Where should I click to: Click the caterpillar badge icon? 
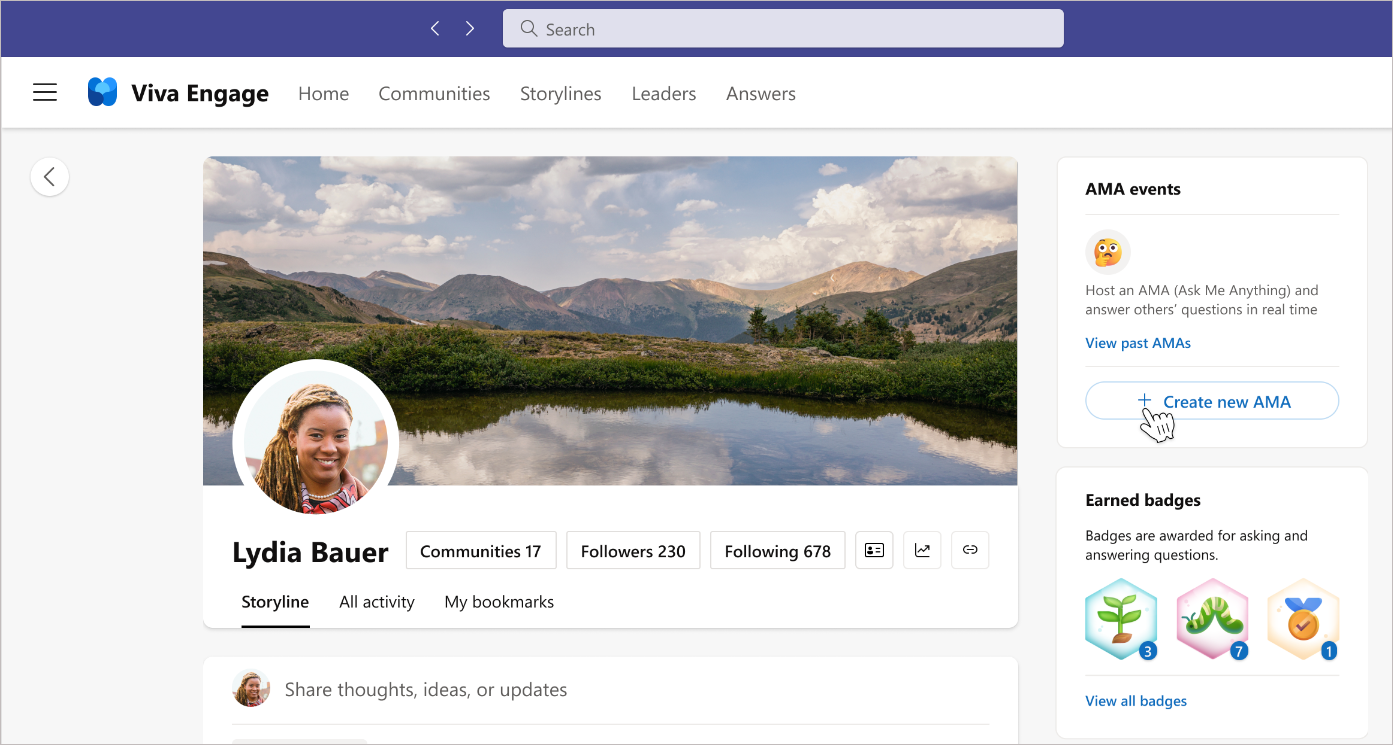pos(1212,619)
